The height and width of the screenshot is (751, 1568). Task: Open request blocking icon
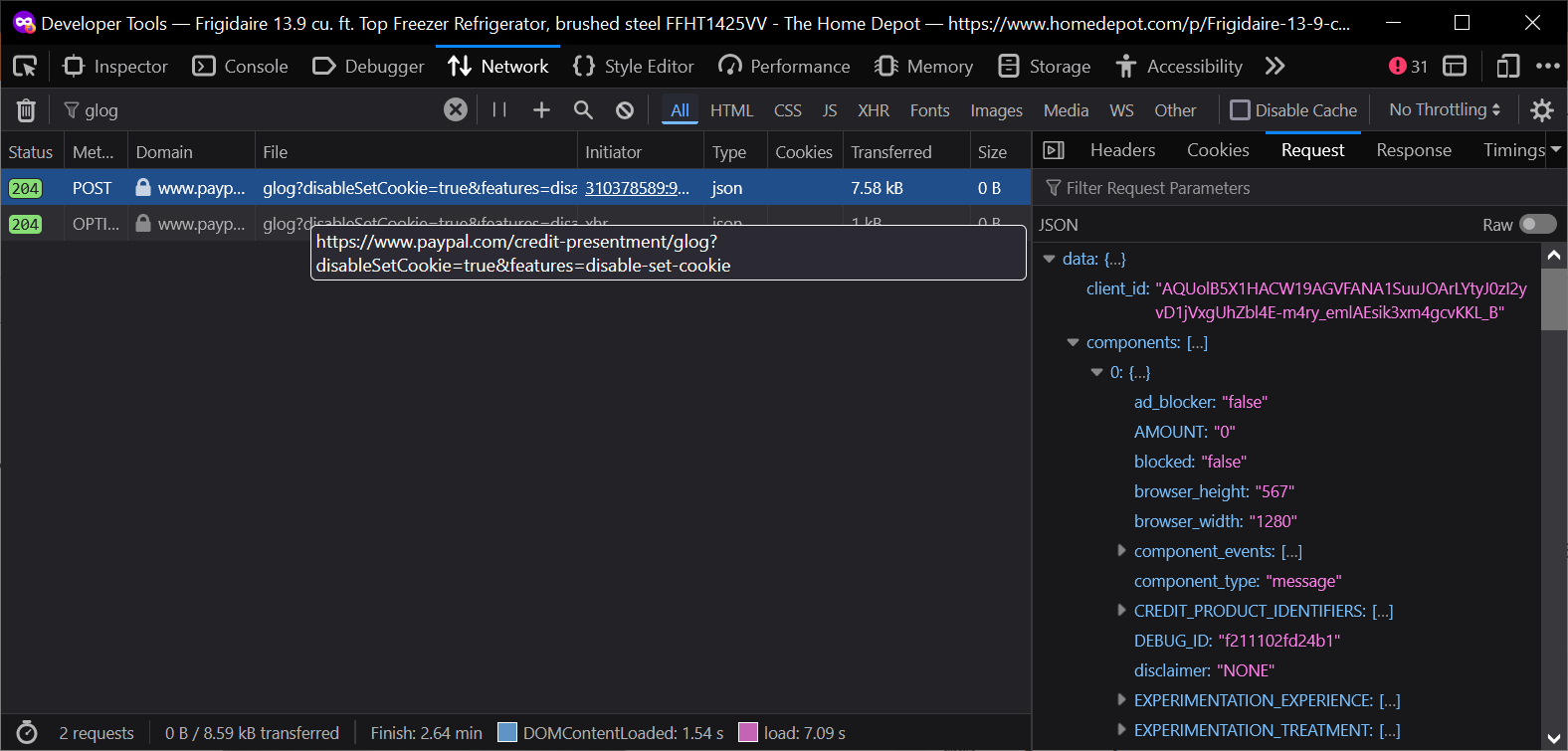click(x=625, y=109)
